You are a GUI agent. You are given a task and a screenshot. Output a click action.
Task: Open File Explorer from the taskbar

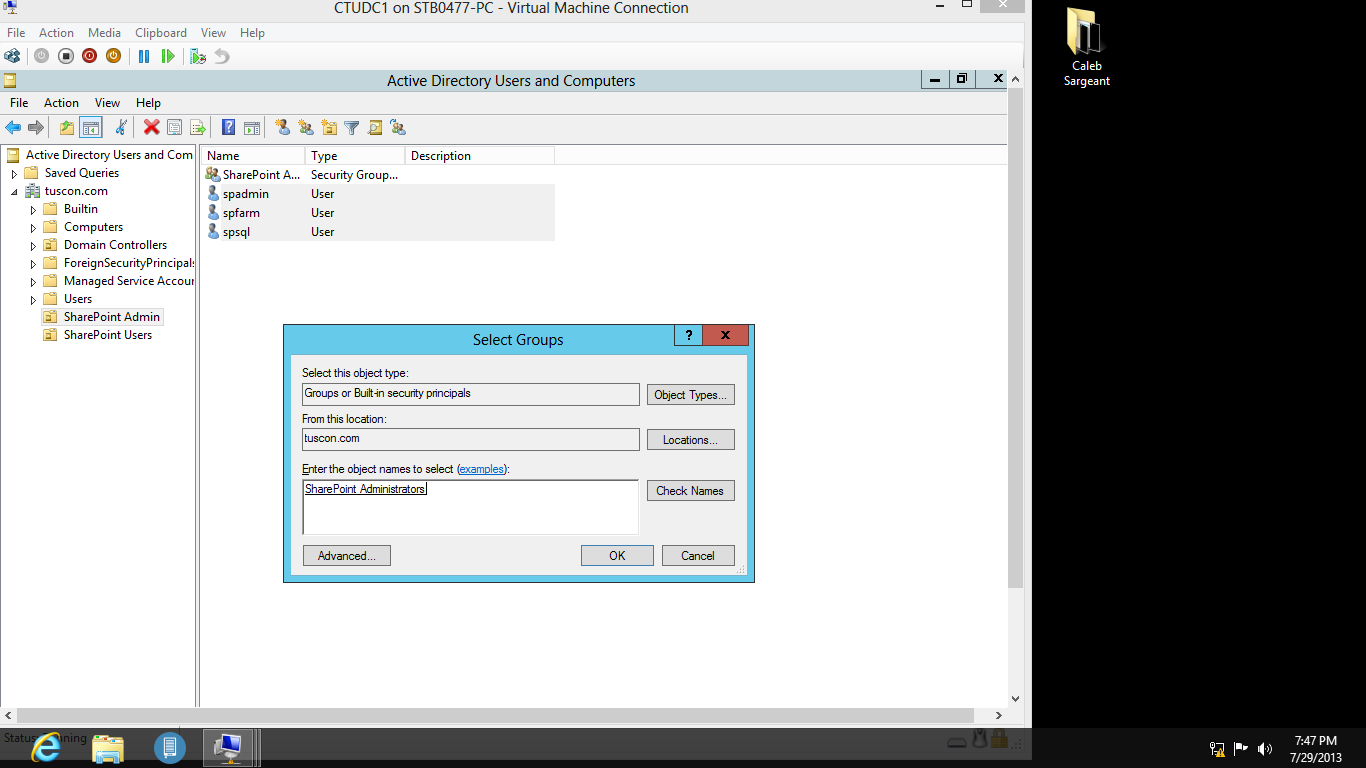click(108, 748)
